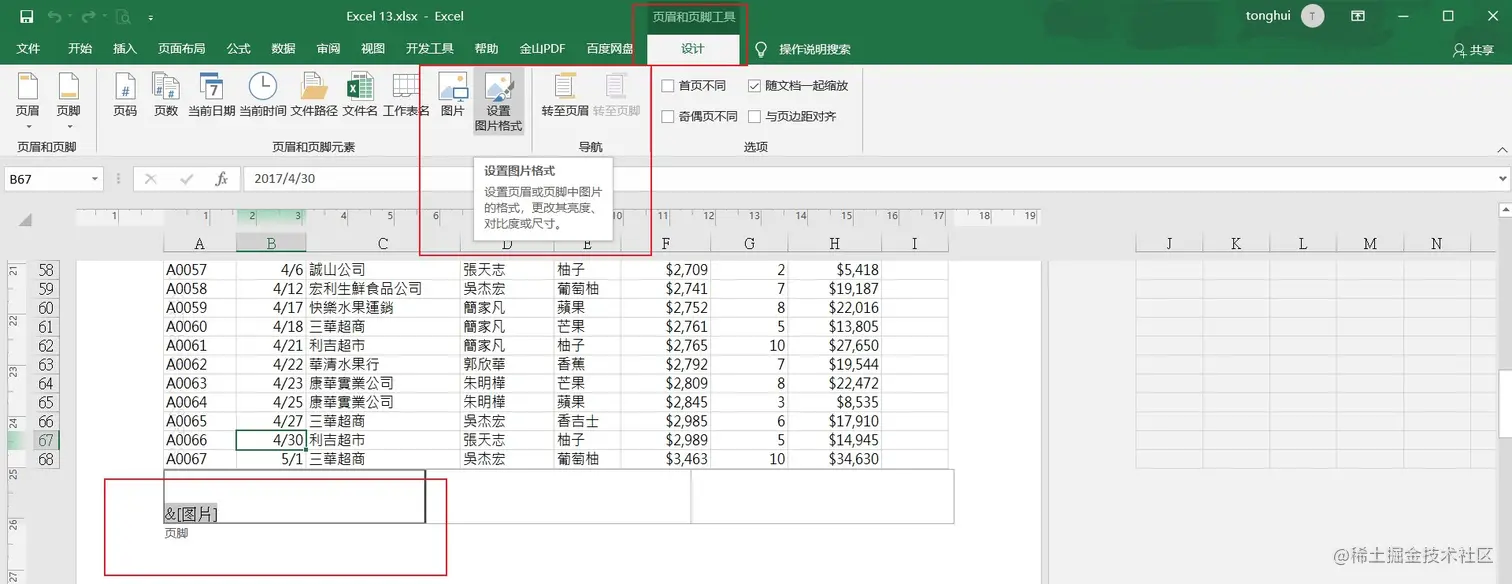Click the vertical scrollbar thumb
Screen dimensions: 1512x584
[1504, 405]
